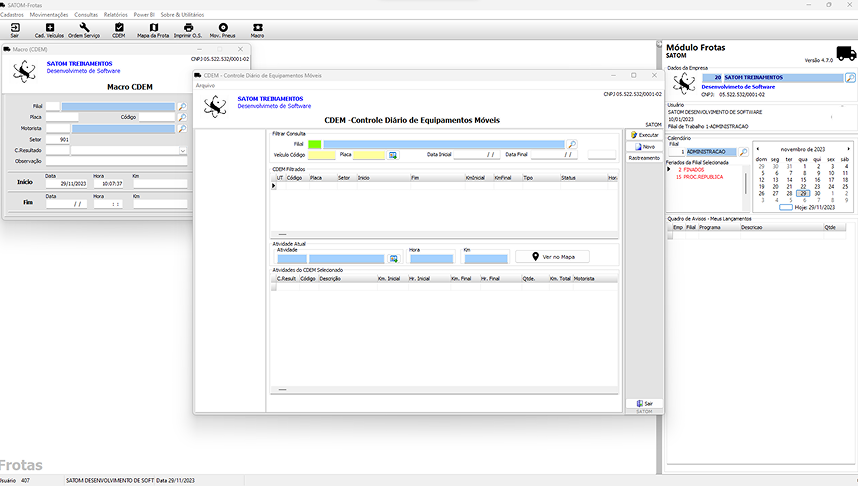Open the Movimentações menu
This screenshot has width=858, height=486.
[x=49, y=16]
